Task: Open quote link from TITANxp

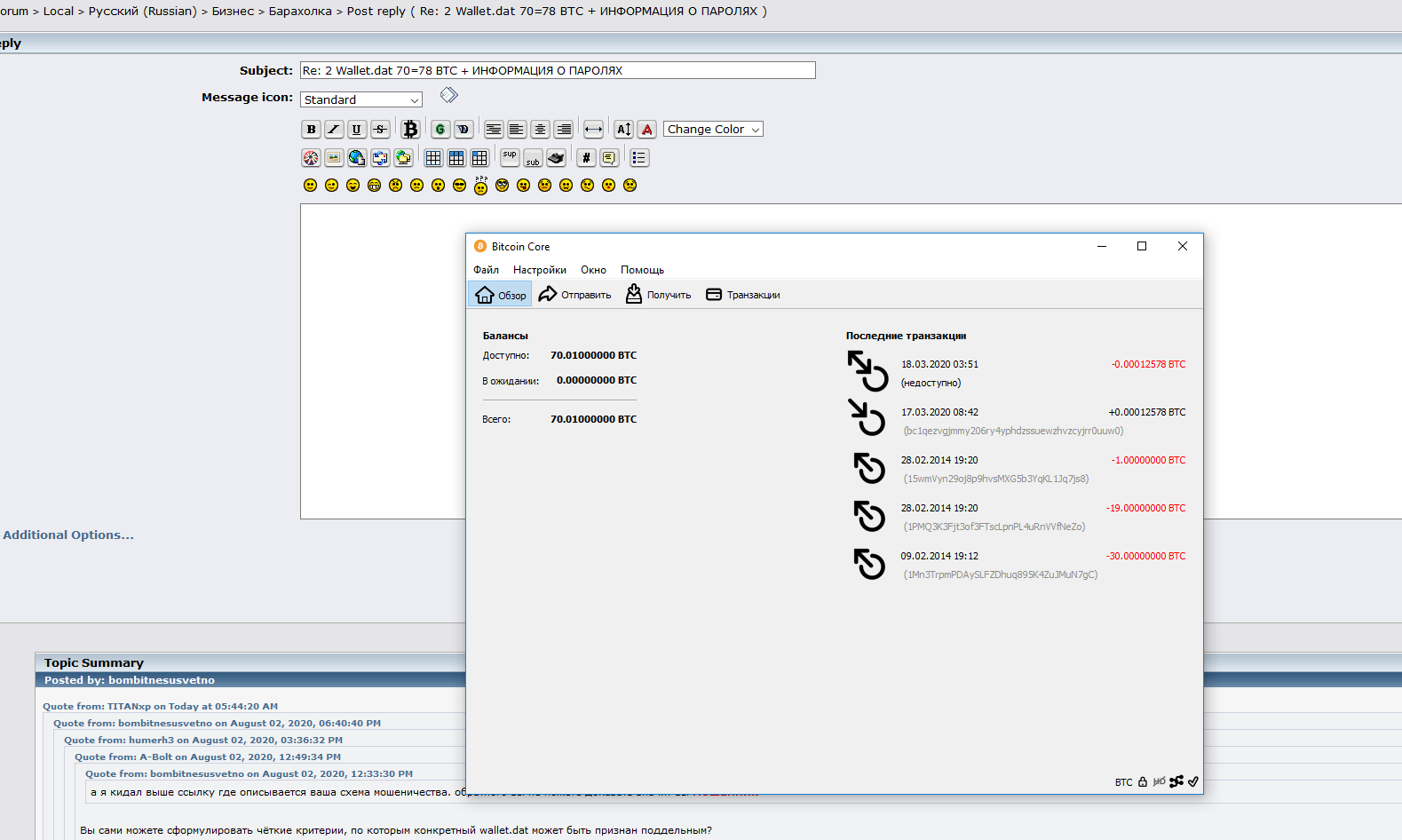Action: click(x=160, y=707)
